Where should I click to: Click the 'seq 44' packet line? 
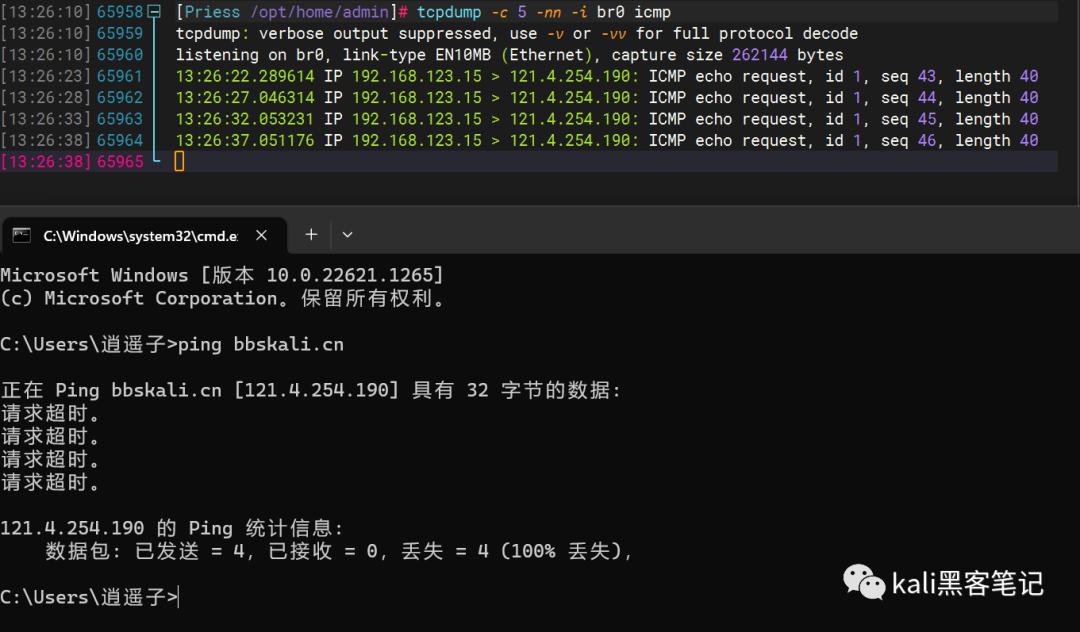606,97
